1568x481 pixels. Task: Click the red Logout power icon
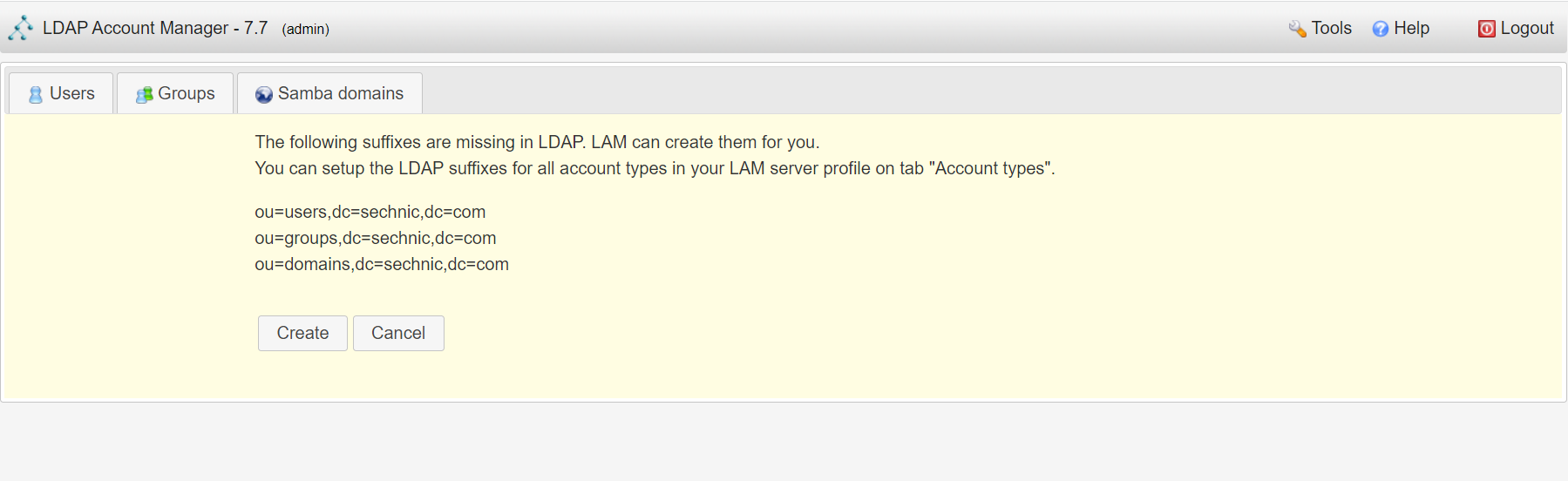click(1486, 29)
